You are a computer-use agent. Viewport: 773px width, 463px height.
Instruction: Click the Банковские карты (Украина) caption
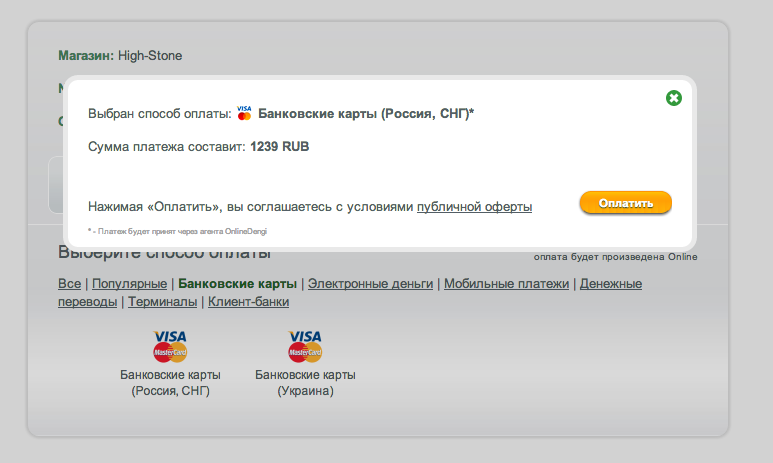305,383
